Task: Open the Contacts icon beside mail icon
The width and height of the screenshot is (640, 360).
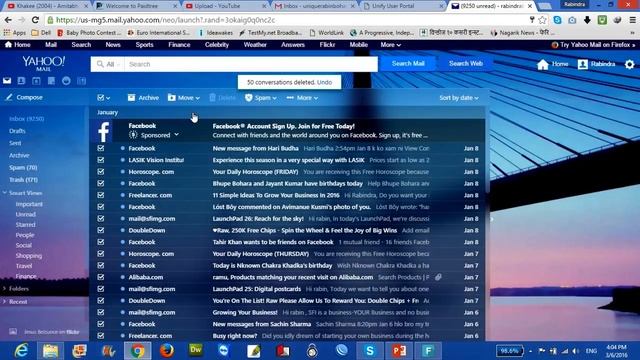Action: point(21,81)
